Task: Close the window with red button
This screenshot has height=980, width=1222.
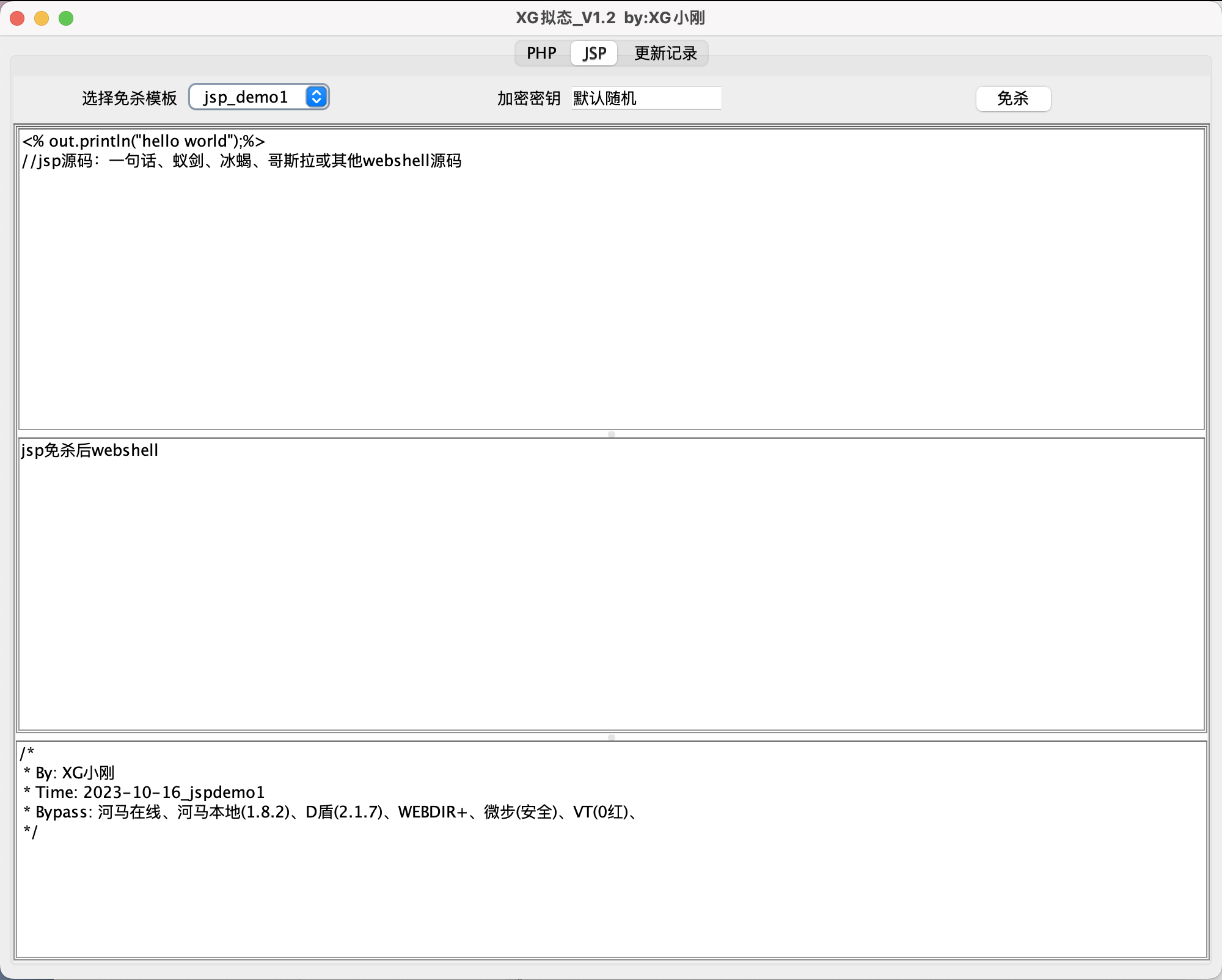Action: coord(17,18)
